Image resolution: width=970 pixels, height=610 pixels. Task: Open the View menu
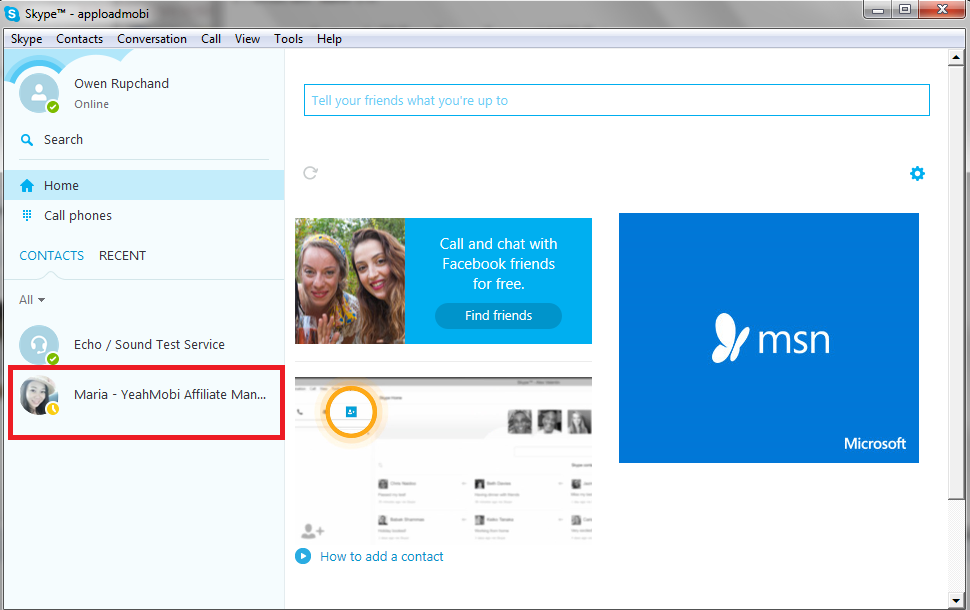click(x=247, y=39)
